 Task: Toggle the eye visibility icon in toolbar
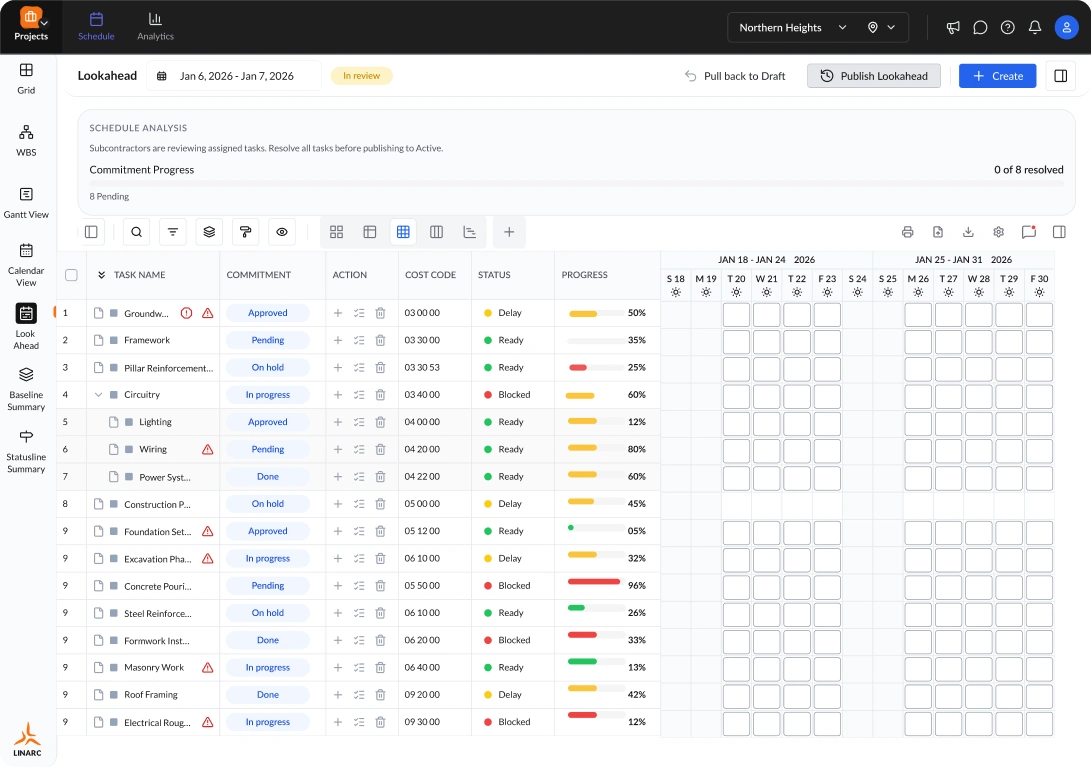281,232
